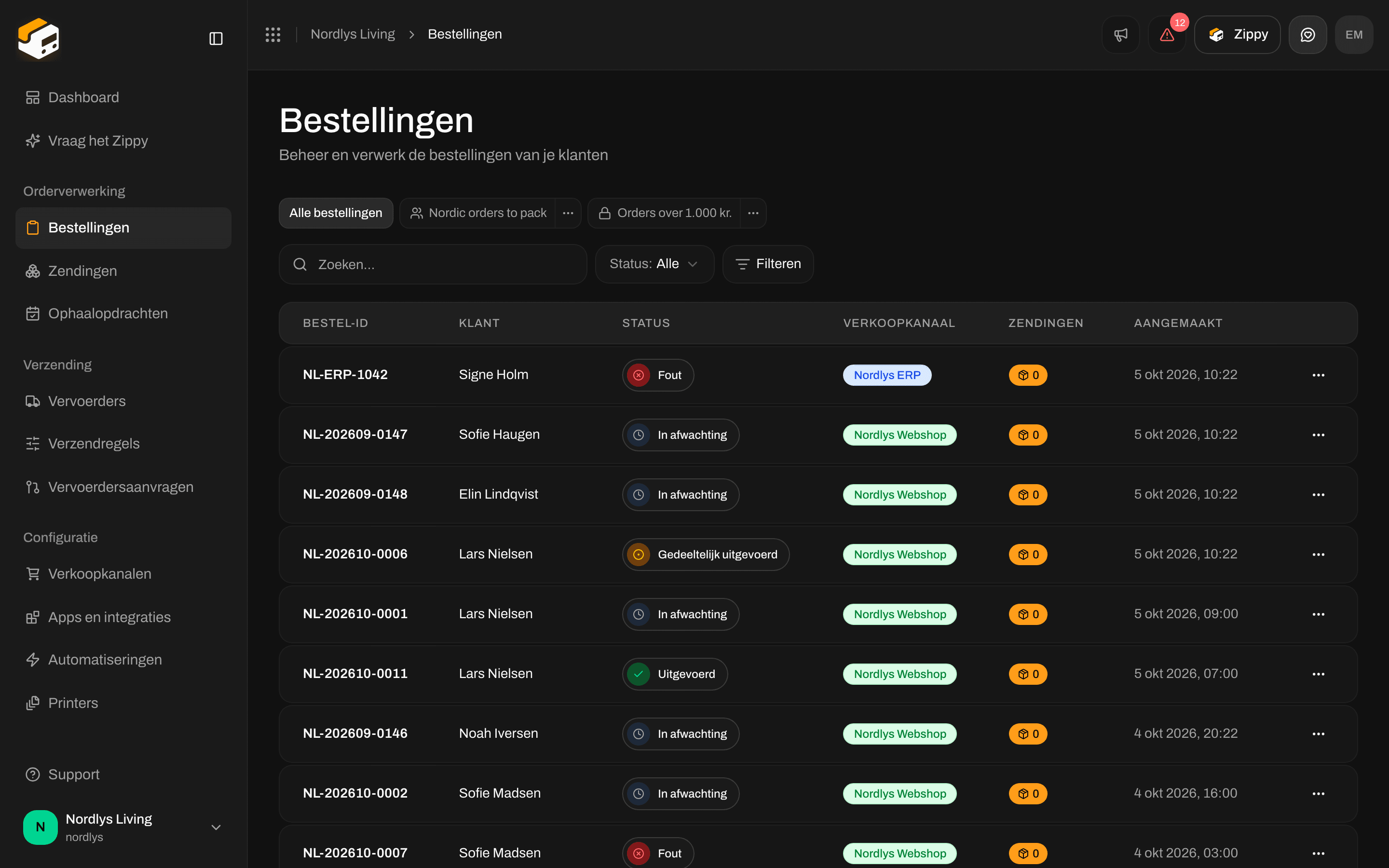Click the Fout status of Signe Holm

click(x=658, y=375)
